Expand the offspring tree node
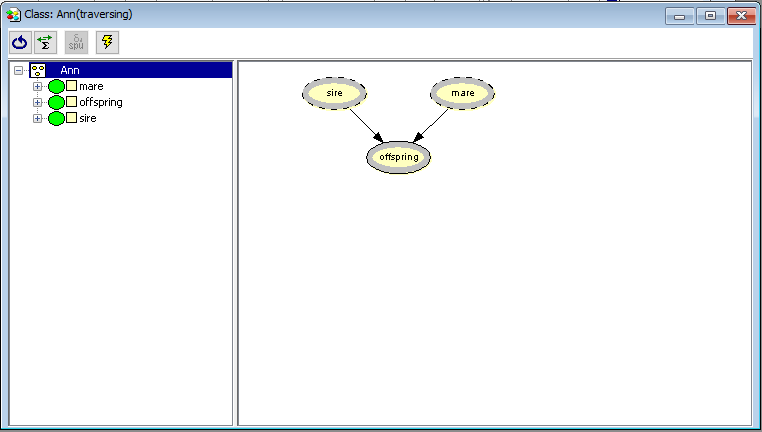762x432 pixels. pyautogui.click(x=37, y=103)
